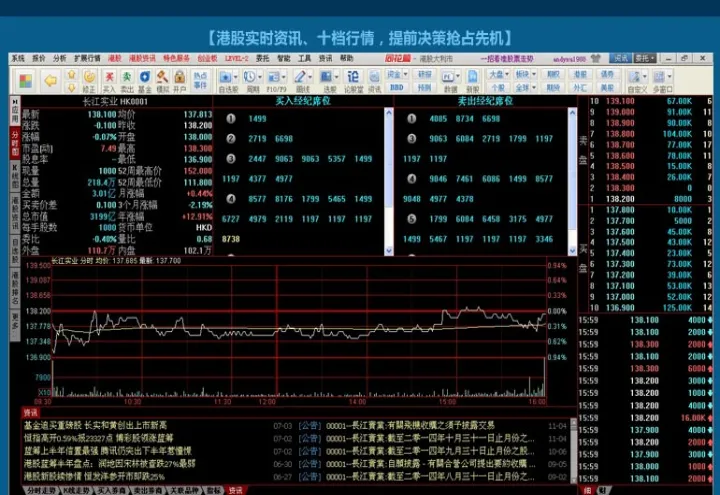Expand the 自选股 dropdown arrow
720x495 pixels.
coord(236,77)
